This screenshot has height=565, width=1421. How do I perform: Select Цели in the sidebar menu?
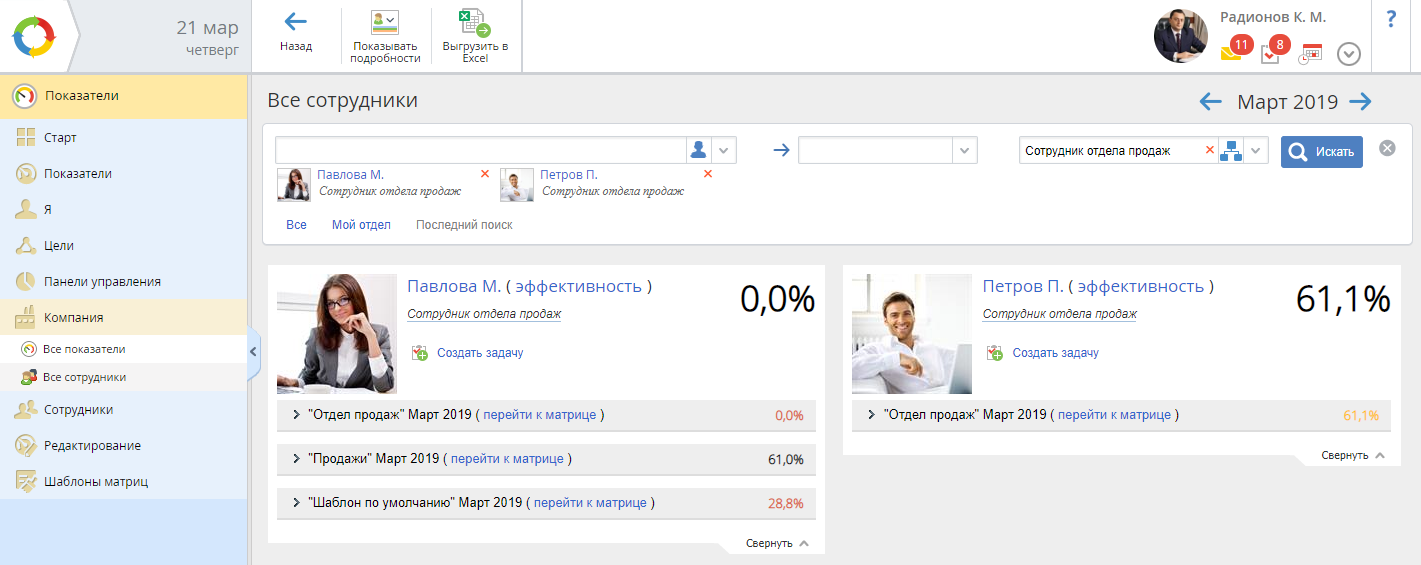point(59,246)
